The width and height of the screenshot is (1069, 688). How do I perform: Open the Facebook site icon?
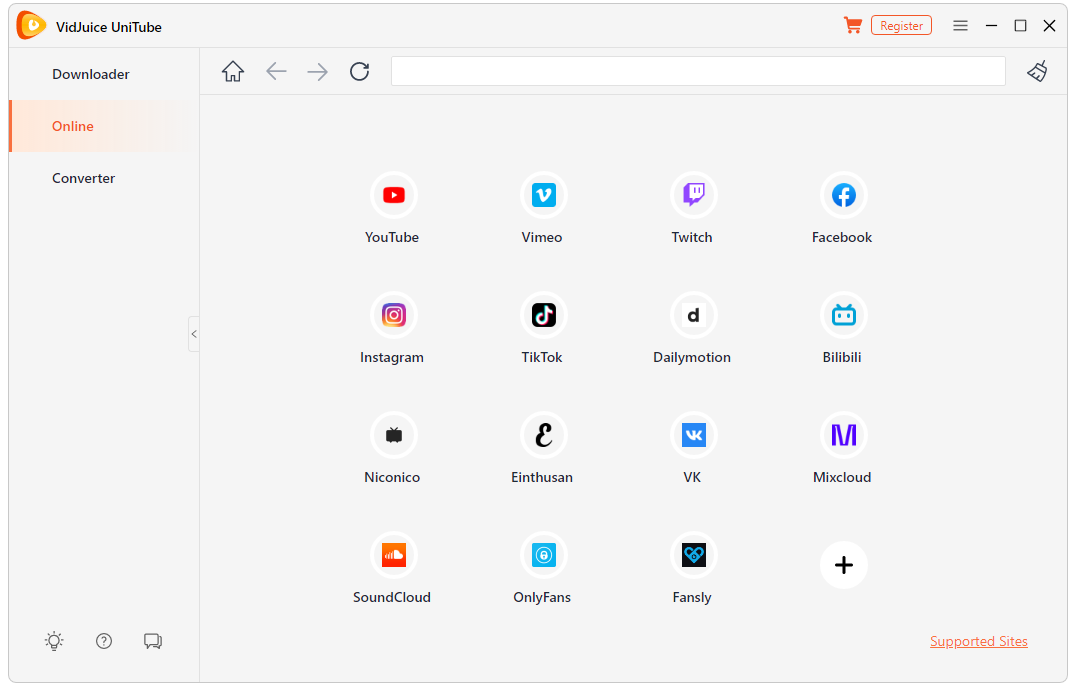pyautogui.click(x=843, y=195)
